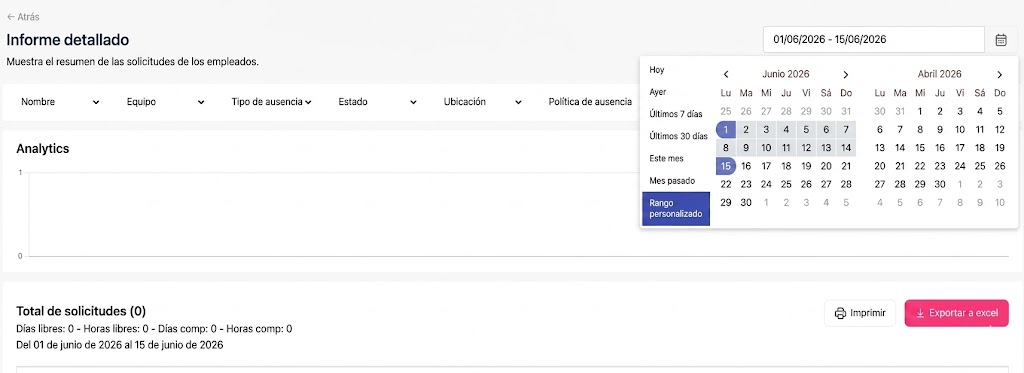Click the Días libres summary line
This screenshot has height=373, width=1024.
click(154, 329)
